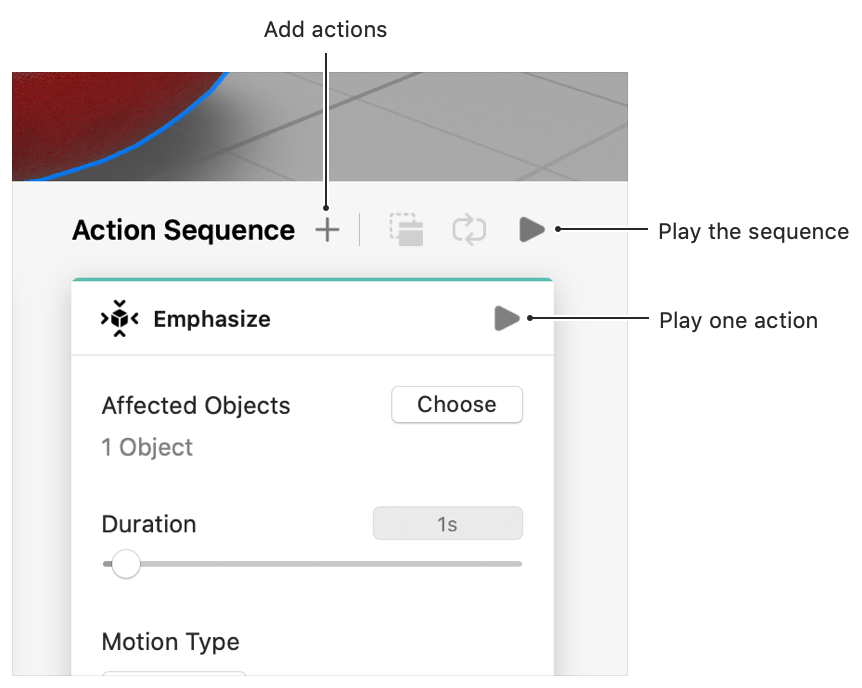This screenshot has height=688, width=862.
Task: Click the 'Play the sequence' callout label
Action: click(x=752, y=232)
